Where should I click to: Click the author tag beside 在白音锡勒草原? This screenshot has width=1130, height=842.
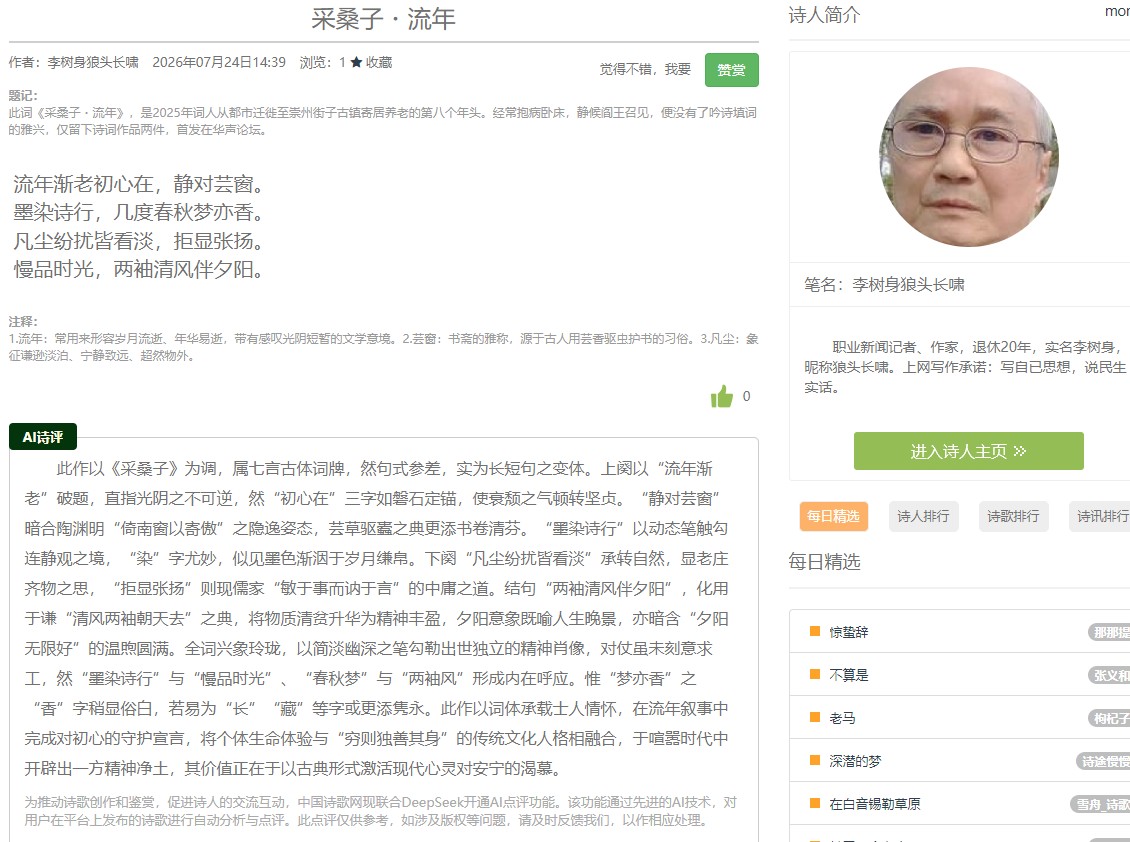tap(1100, 804)
